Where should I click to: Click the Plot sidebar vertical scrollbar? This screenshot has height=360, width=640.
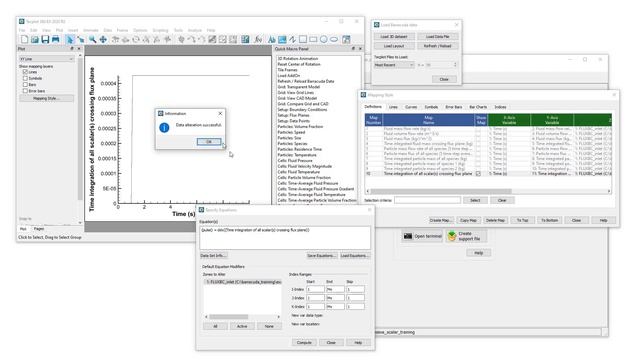coord(80,139)
